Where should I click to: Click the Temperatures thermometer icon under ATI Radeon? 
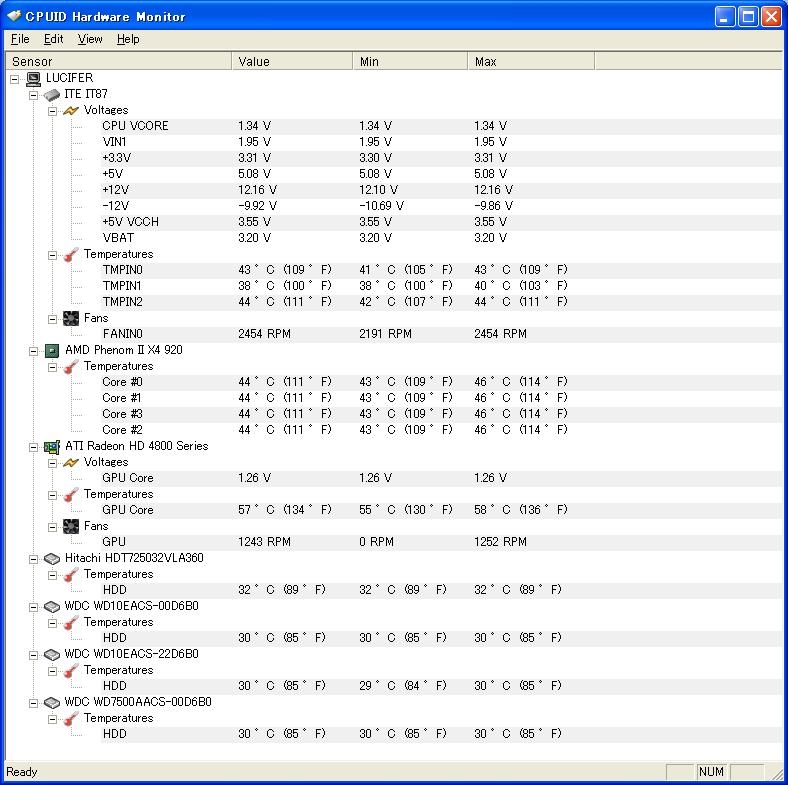(71, 495)
